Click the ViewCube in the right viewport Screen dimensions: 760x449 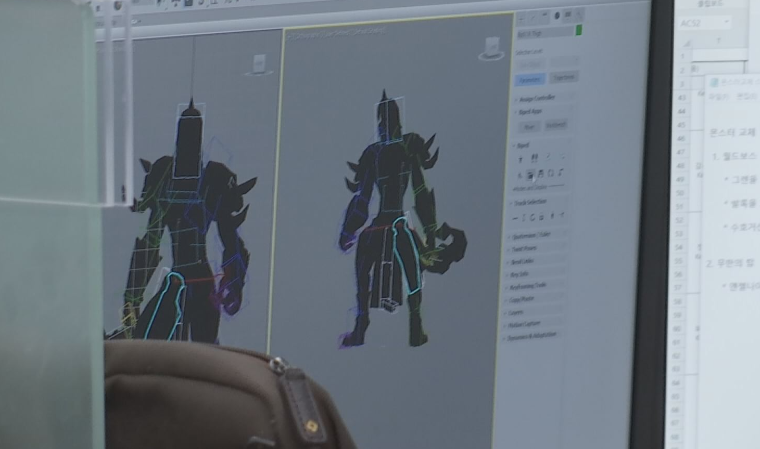491,48
